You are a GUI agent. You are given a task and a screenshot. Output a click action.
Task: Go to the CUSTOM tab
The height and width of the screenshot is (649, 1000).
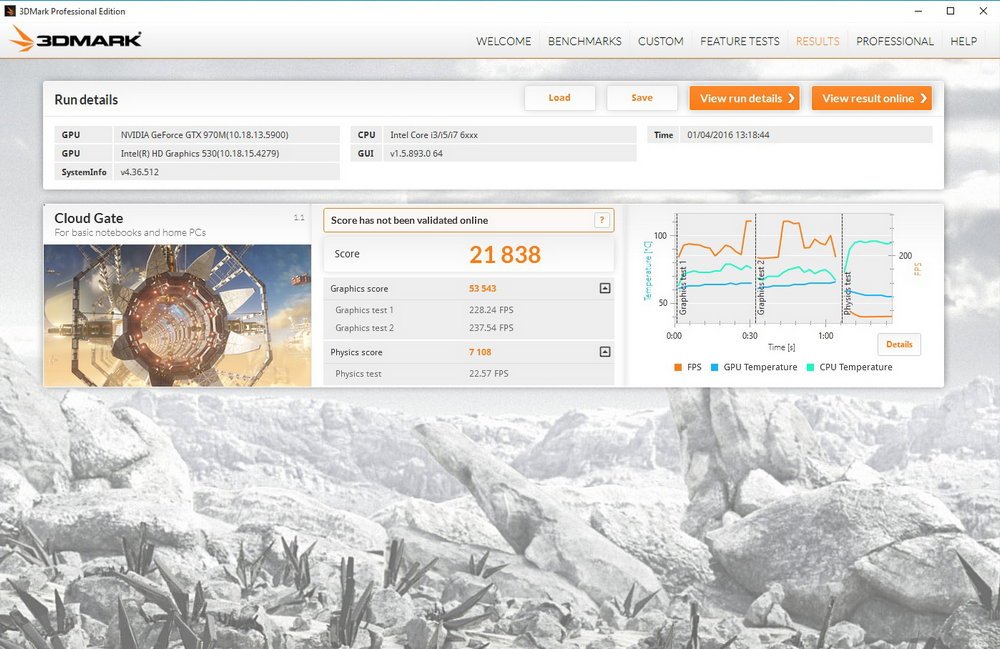click(x=661, y=41)
